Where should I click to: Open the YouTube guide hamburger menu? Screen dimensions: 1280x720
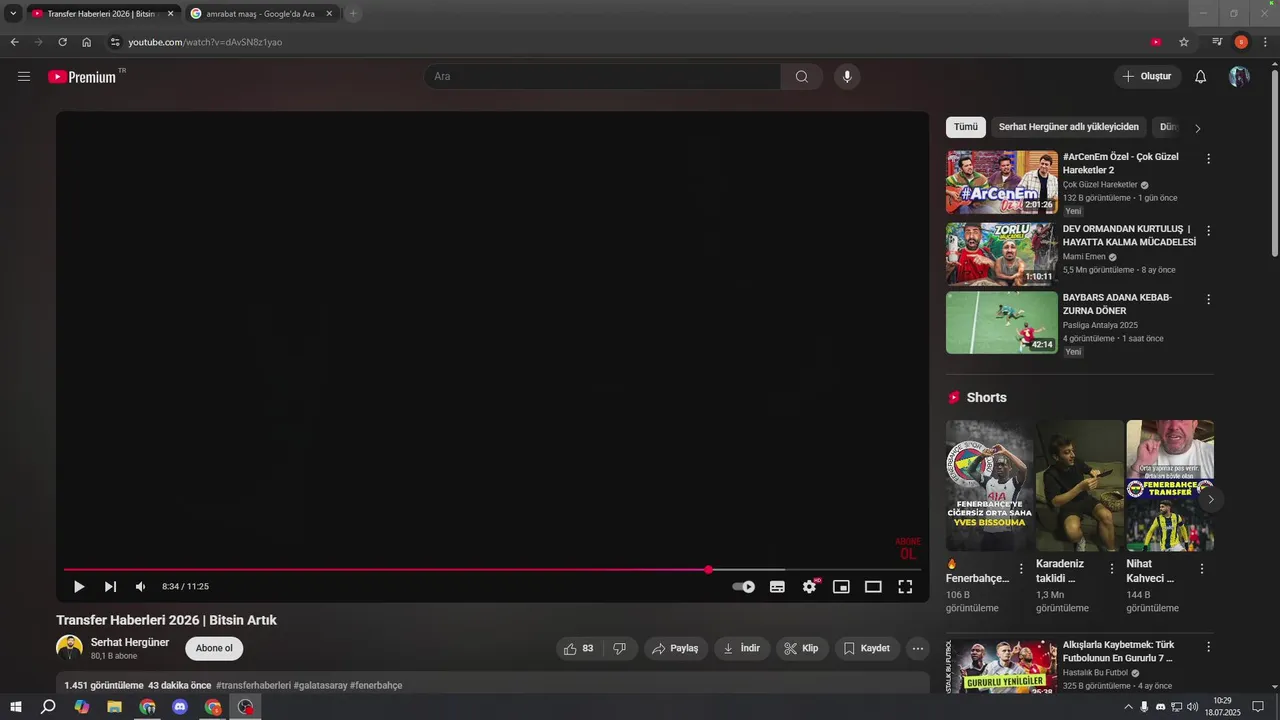coord(24,76)
